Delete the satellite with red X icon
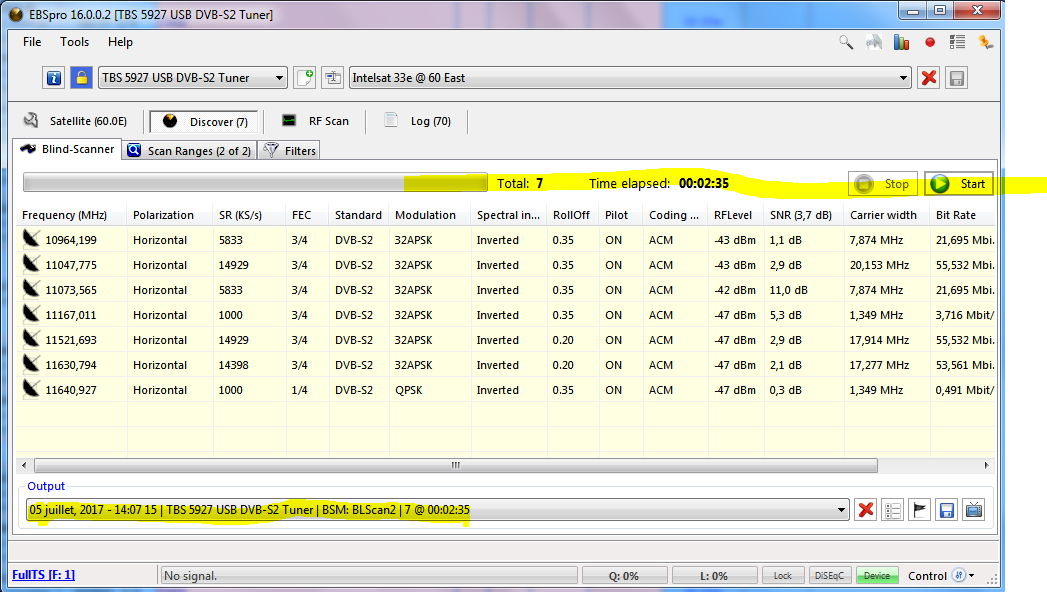This screenshot has height=592, width=1047. click(929, 78)
